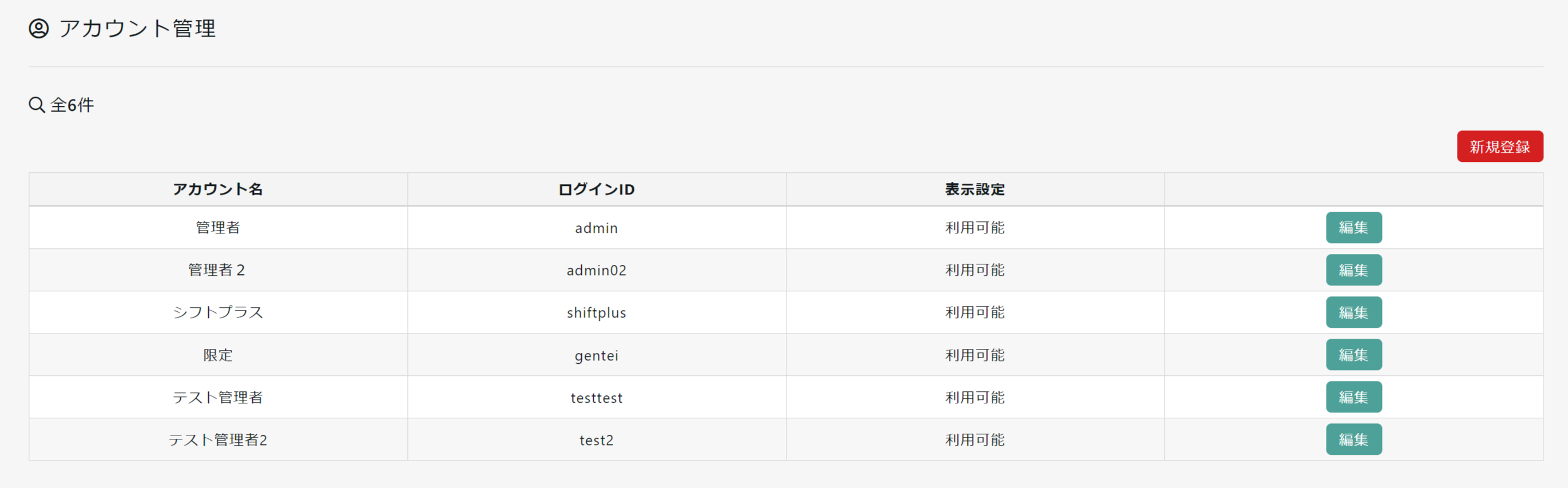Select the 管理者 account name cell
Screen dimensions: 1568x488
[x=218, y=228]
